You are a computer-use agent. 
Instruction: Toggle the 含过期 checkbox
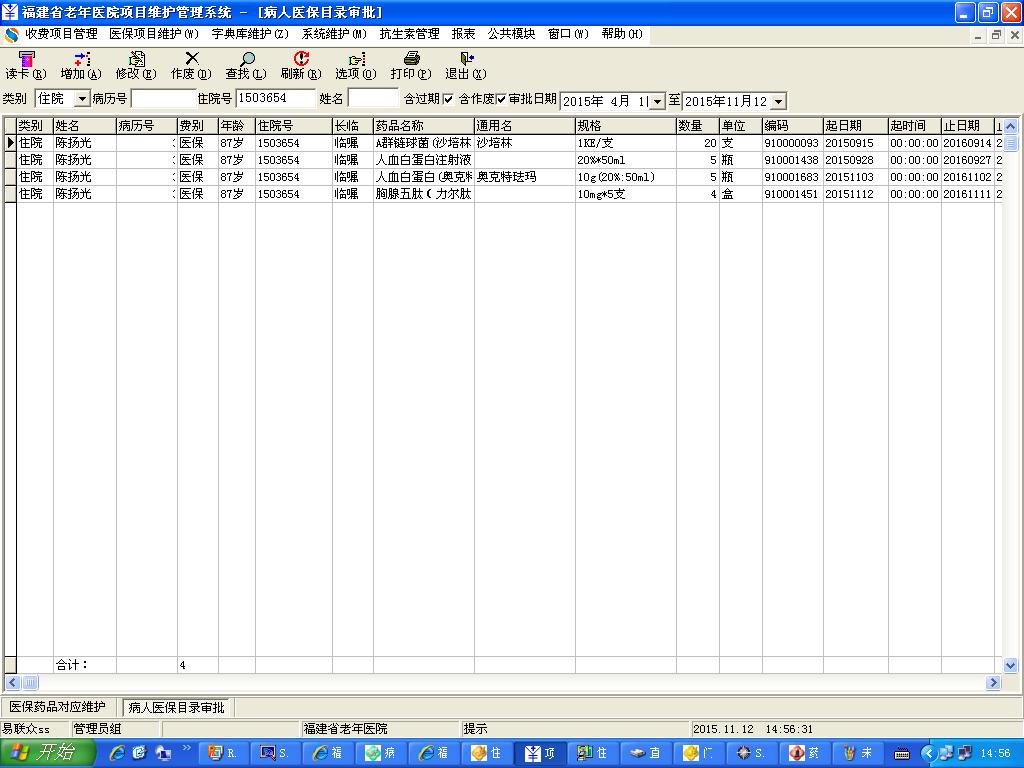[x=449, y=99]
